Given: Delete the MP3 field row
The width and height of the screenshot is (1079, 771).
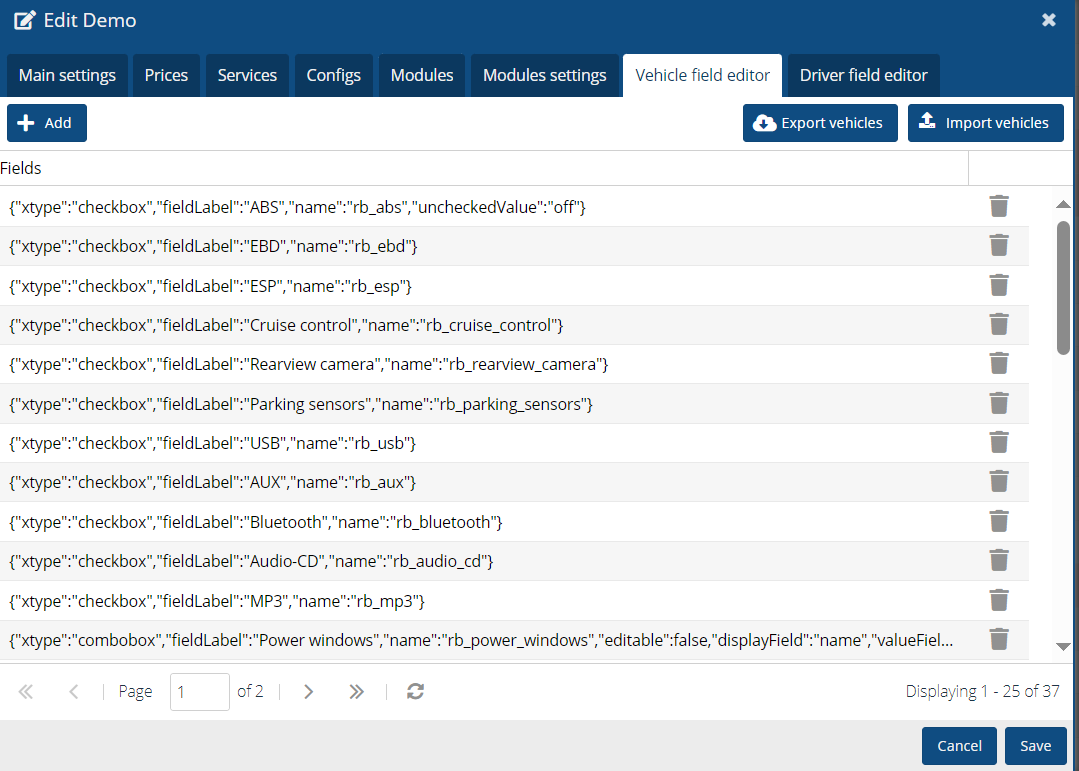Looking at the screenshot, I should 998,600.
